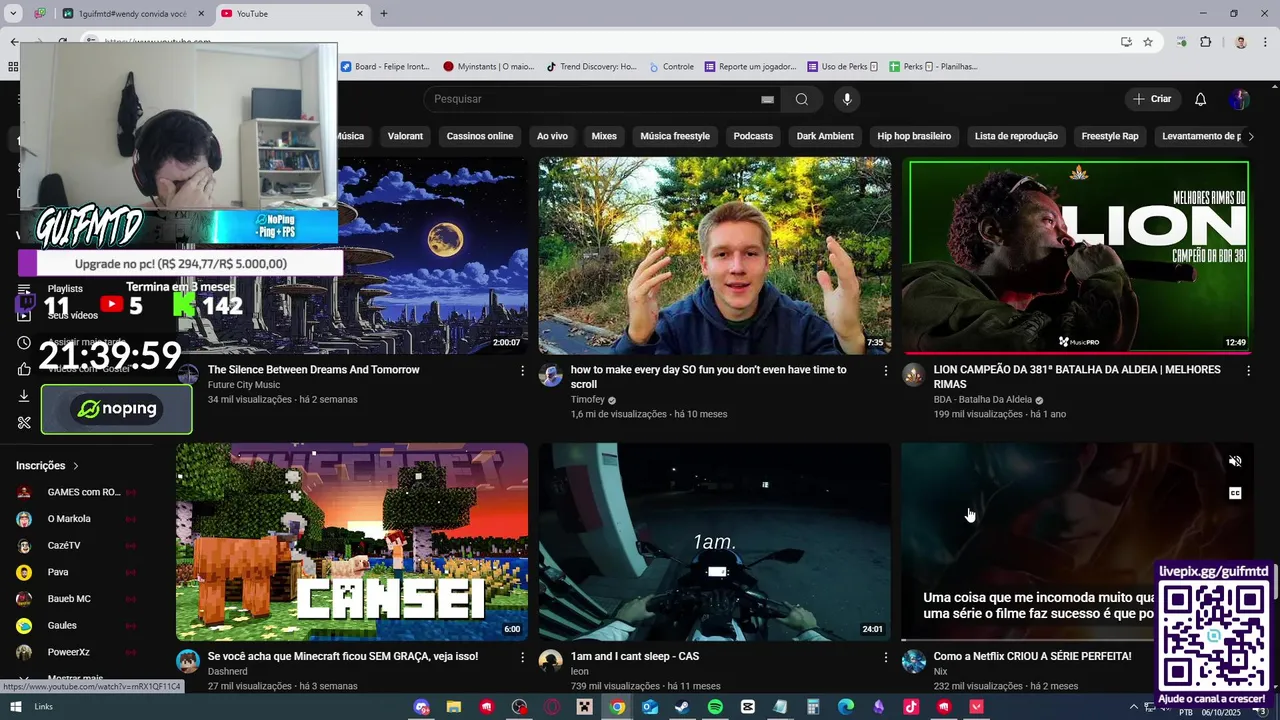This screenshot has height=720, width=1280.
Task: Play the Minecraft CANSEI thumbnail
Action: click(x=352, y=541)
